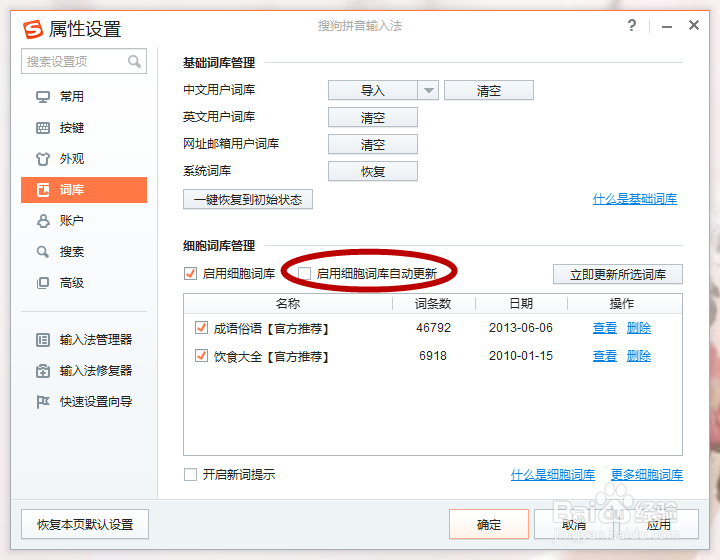Click 查看 for 成语俗语 dictionary

[x=605, y=328]
